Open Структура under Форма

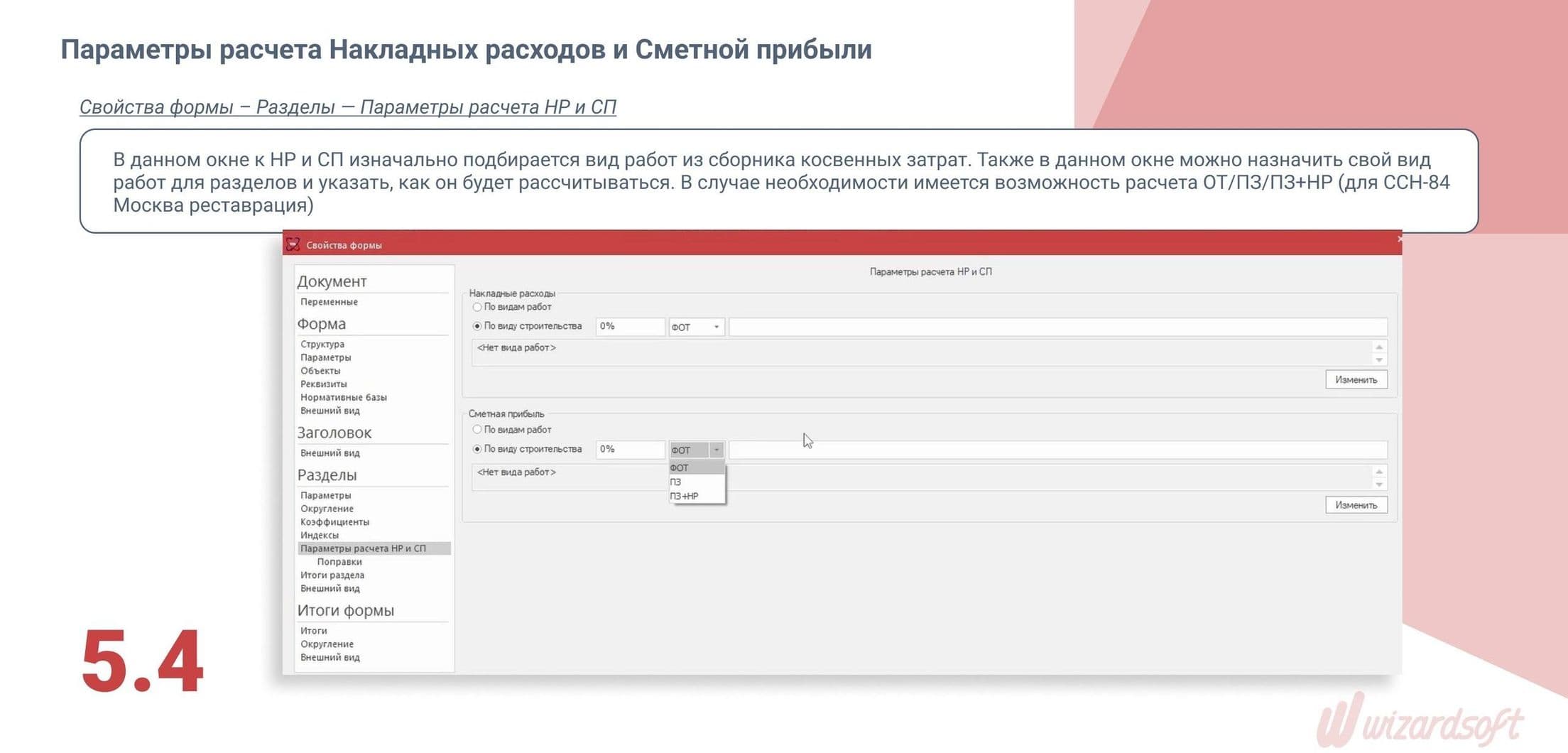tap(322, 344)
